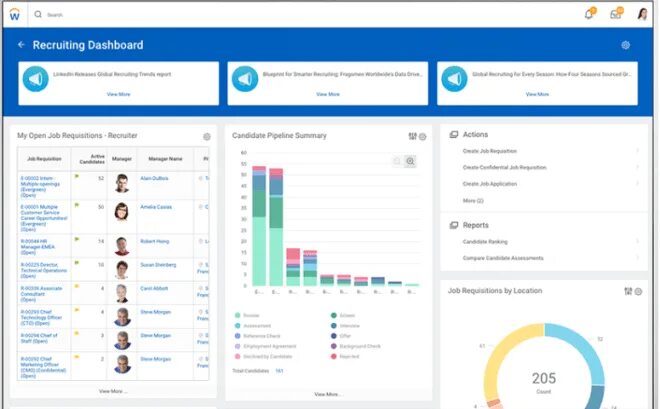Expand More (2) under Actions
Screen dimensions: 660x409
473,201
